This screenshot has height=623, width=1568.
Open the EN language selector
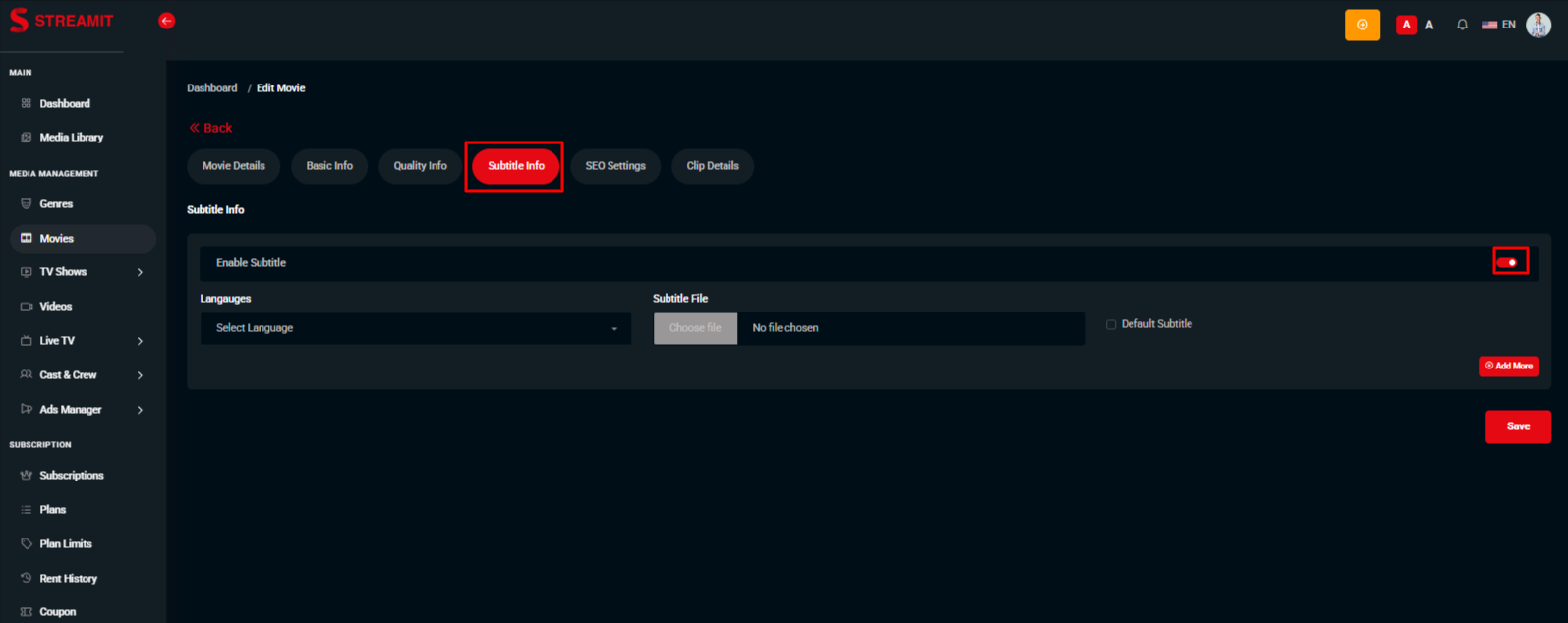coord(1499,25)
